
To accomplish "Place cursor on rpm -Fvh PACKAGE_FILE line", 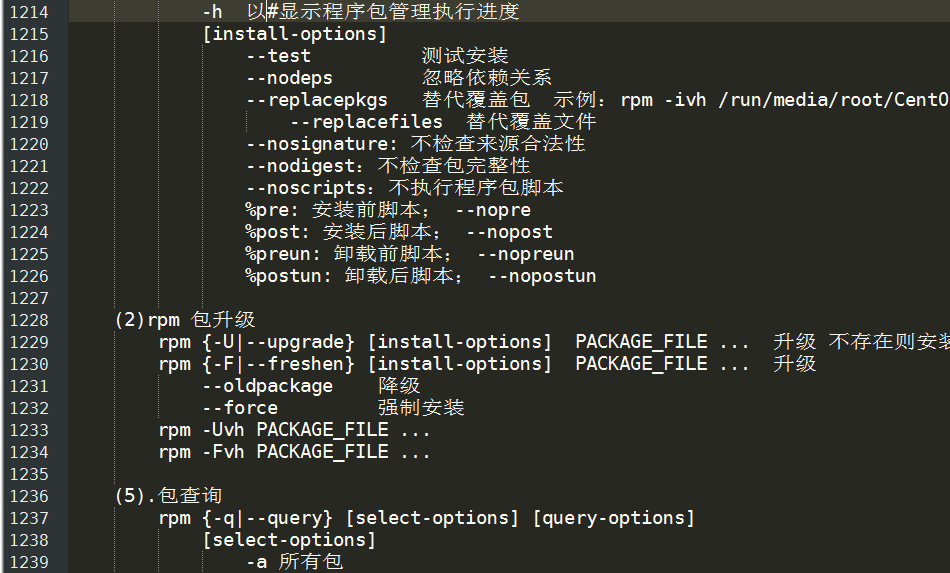I will pyautogui.click(x=294, y=452).
